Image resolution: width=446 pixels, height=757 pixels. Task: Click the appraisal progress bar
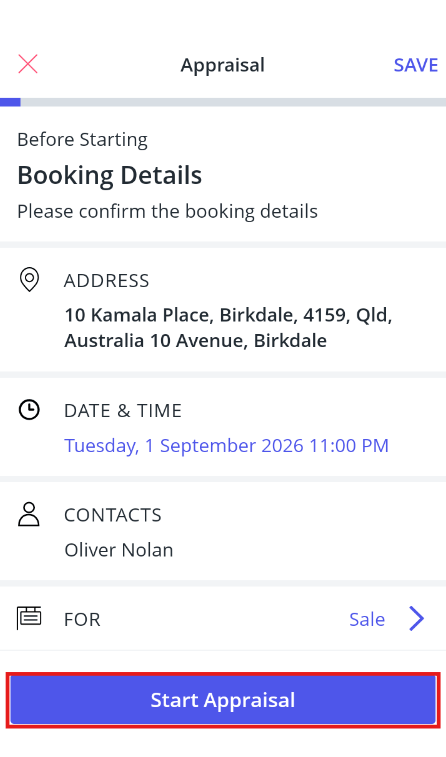(223, 102)
